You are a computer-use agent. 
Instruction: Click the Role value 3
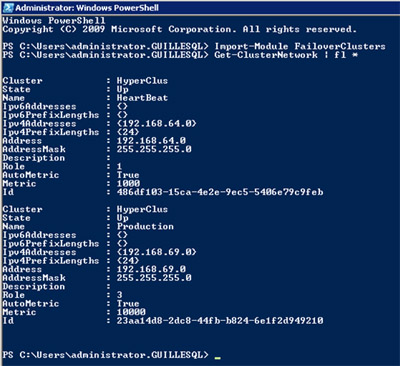120,295
